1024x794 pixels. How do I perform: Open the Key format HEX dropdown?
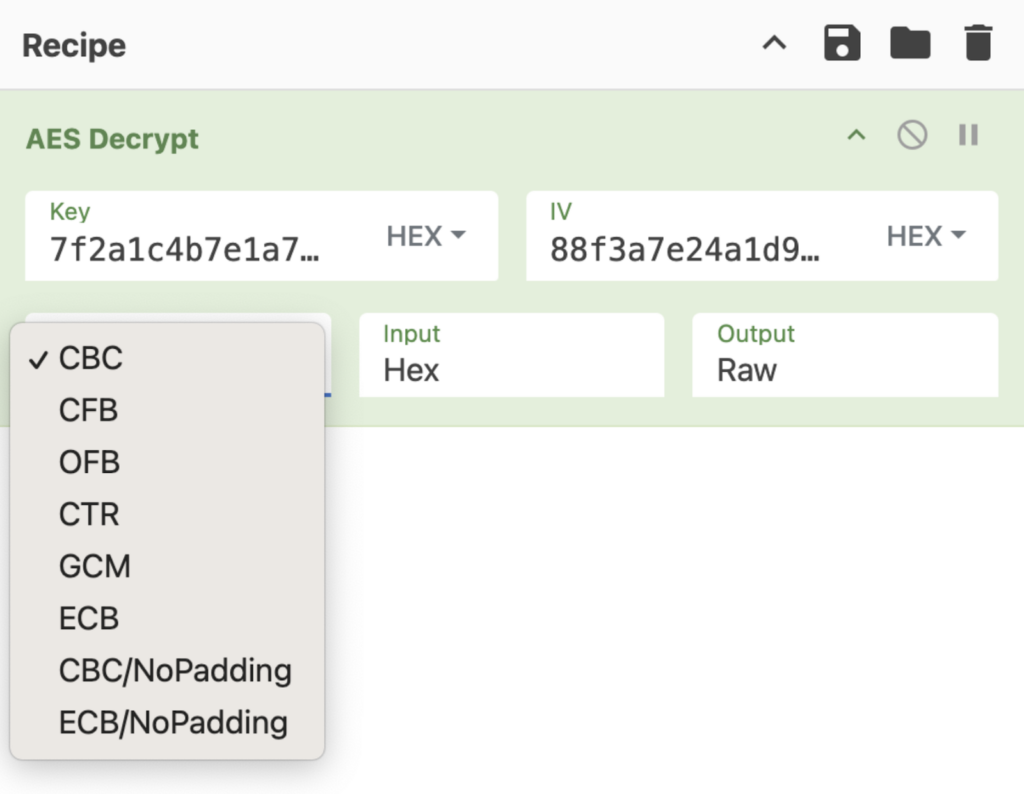427,236
